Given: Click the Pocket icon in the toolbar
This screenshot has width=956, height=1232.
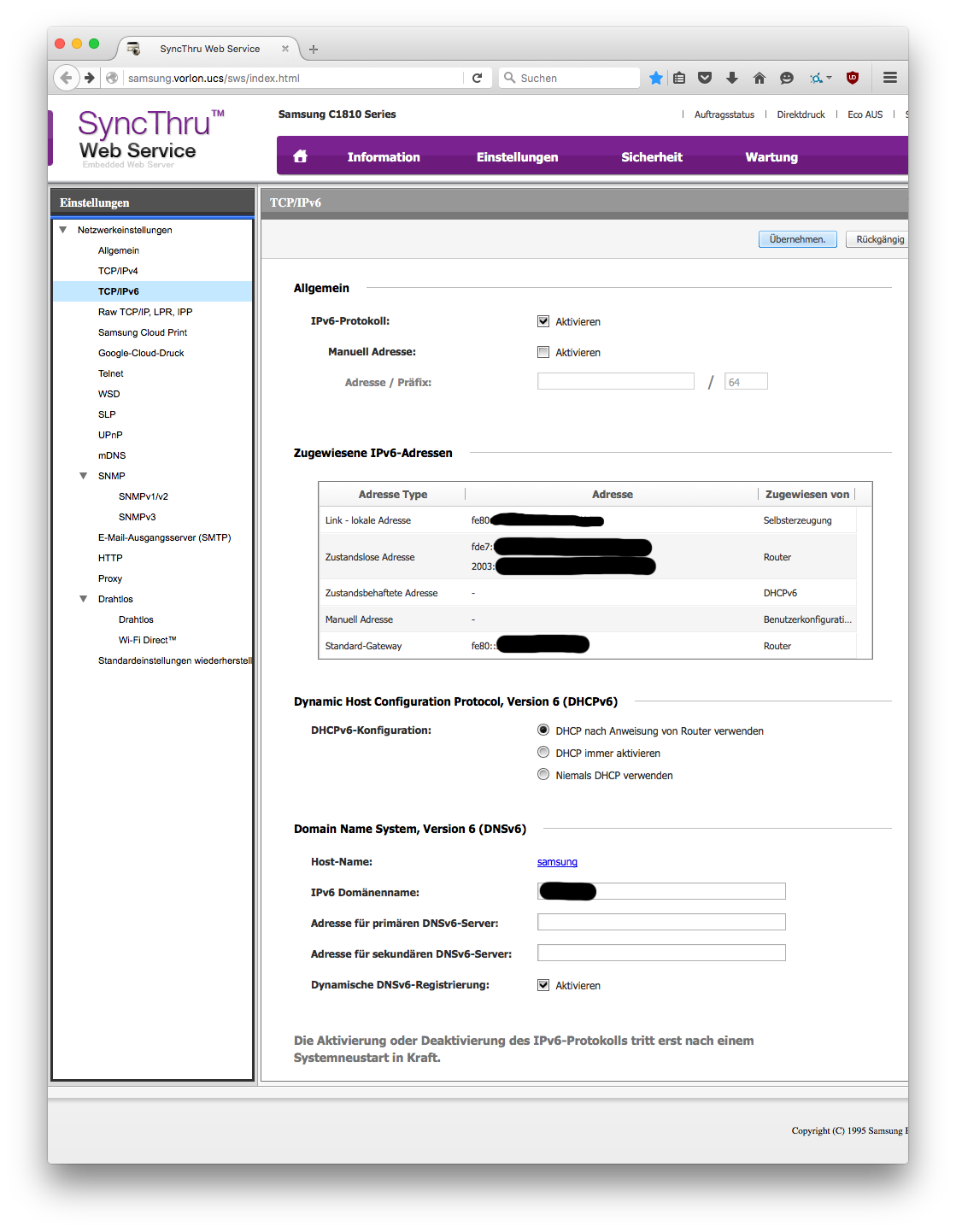Looking at the screenshot, I should [x=705, y=78].
